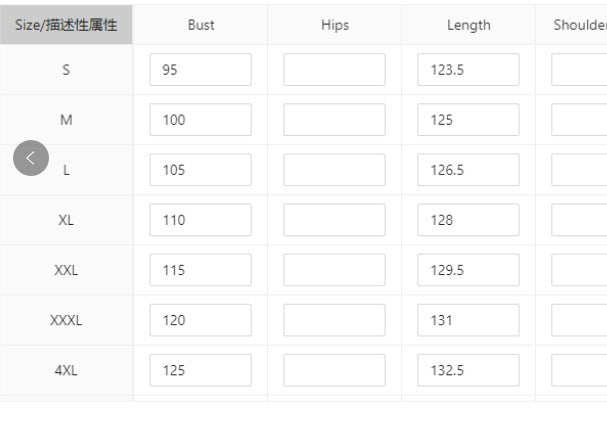Edit the 4XL Length field showing 132.5

pyautogui.click(x=468, y=370)
